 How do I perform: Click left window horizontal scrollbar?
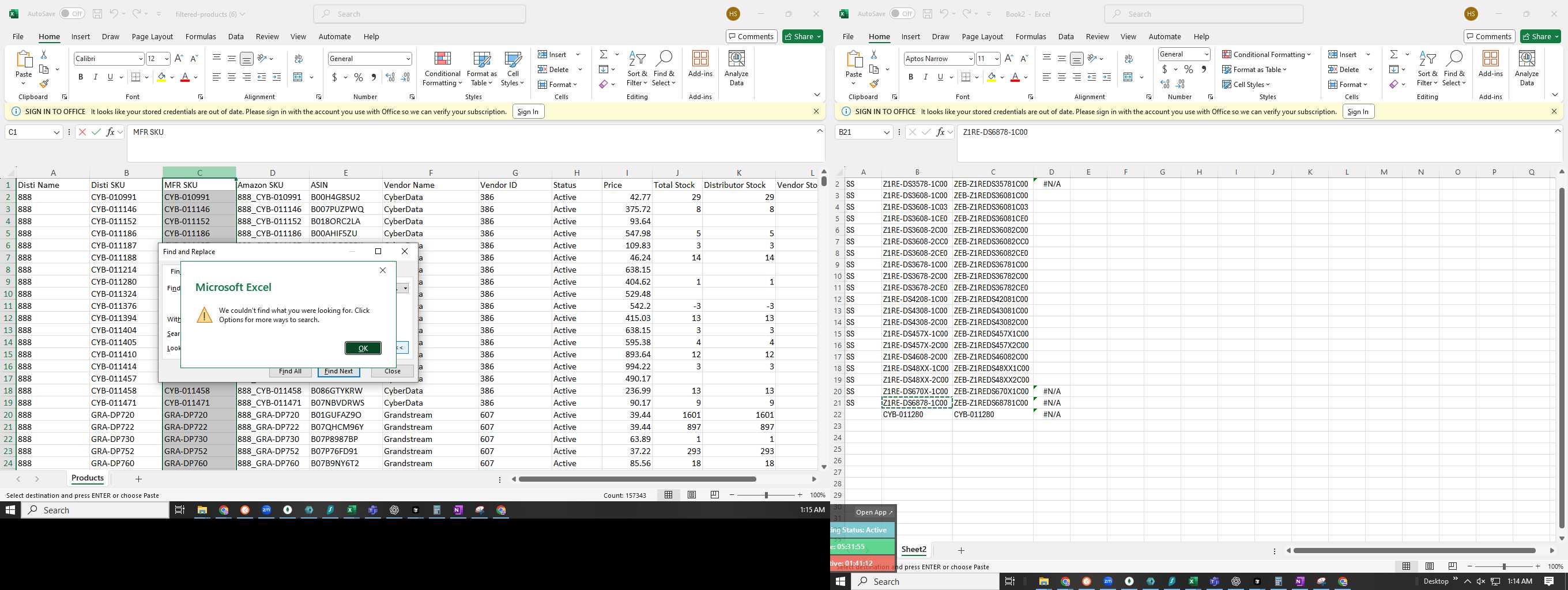636,479
